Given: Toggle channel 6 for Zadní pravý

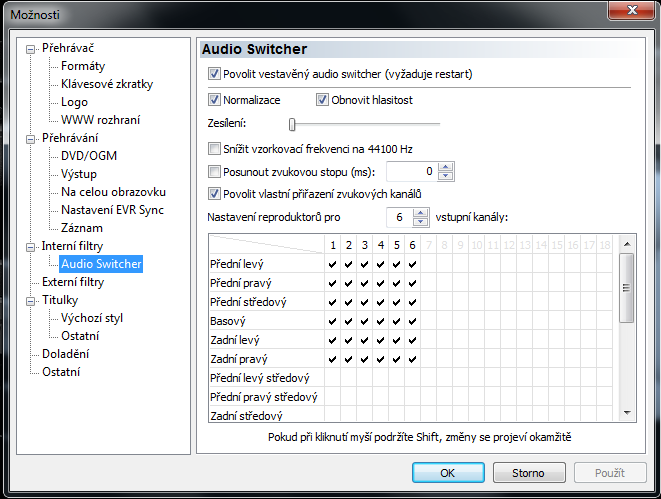Looking at the screenshot, I should (x=412, y=359).
